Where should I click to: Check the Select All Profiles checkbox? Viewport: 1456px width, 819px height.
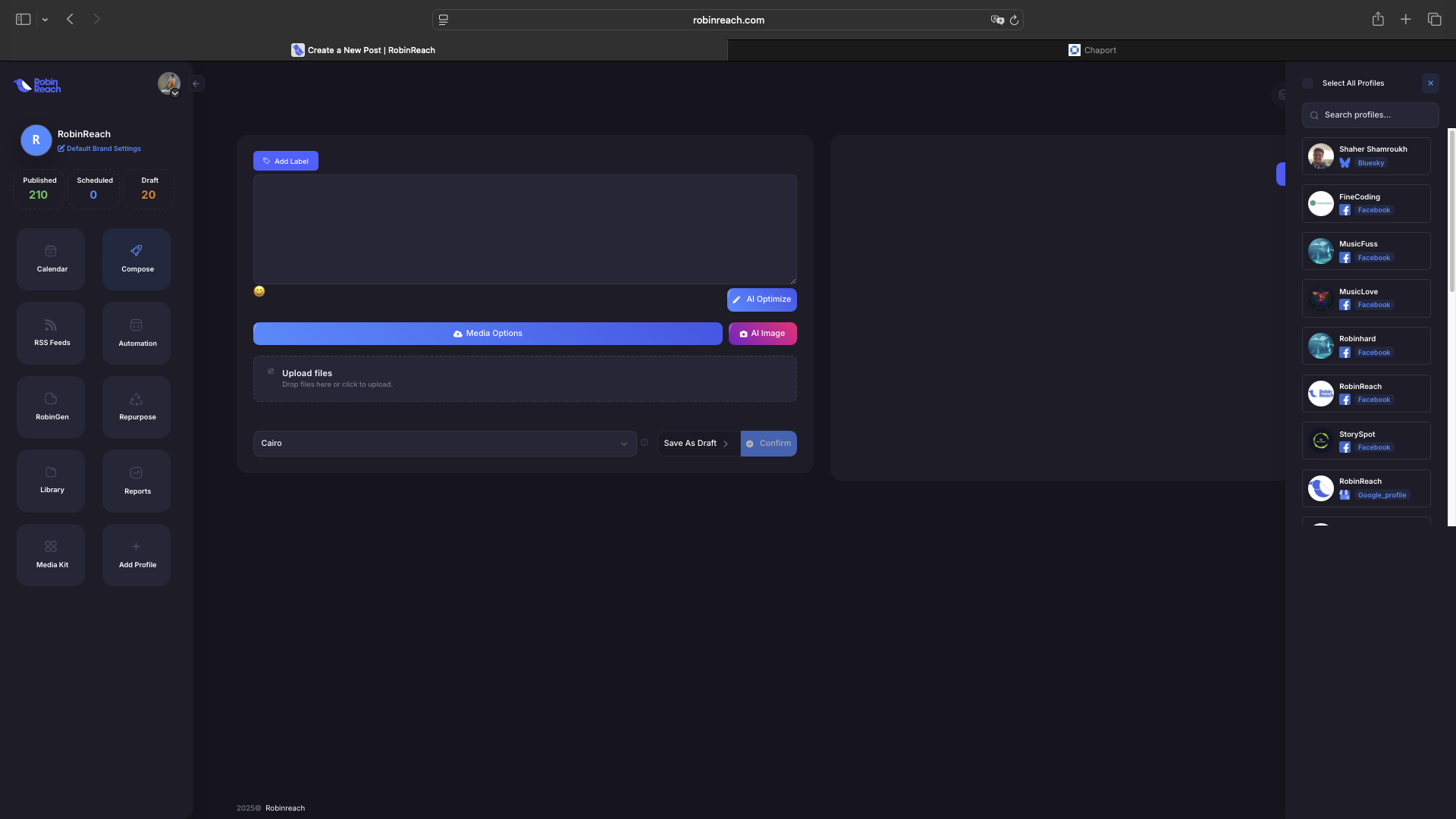click(1307, 83)
